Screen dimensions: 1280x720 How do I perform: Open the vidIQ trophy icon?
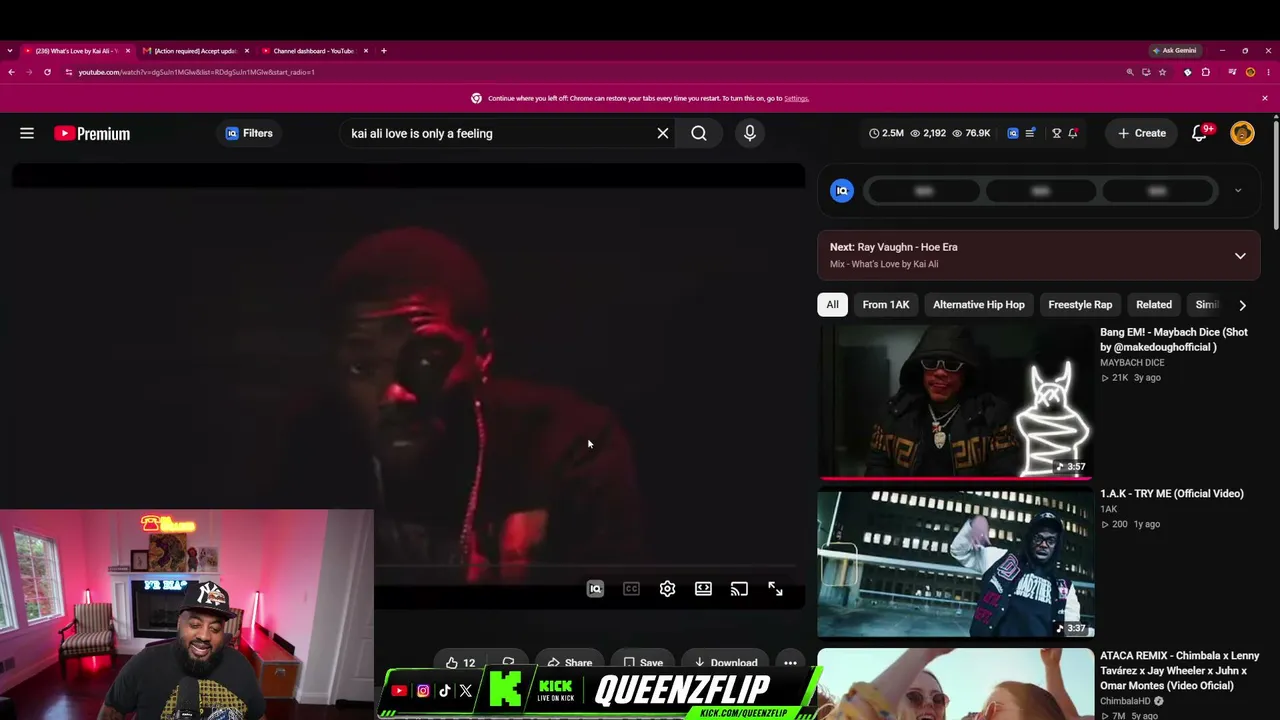pyautogui.click(x=1056, y=133)
